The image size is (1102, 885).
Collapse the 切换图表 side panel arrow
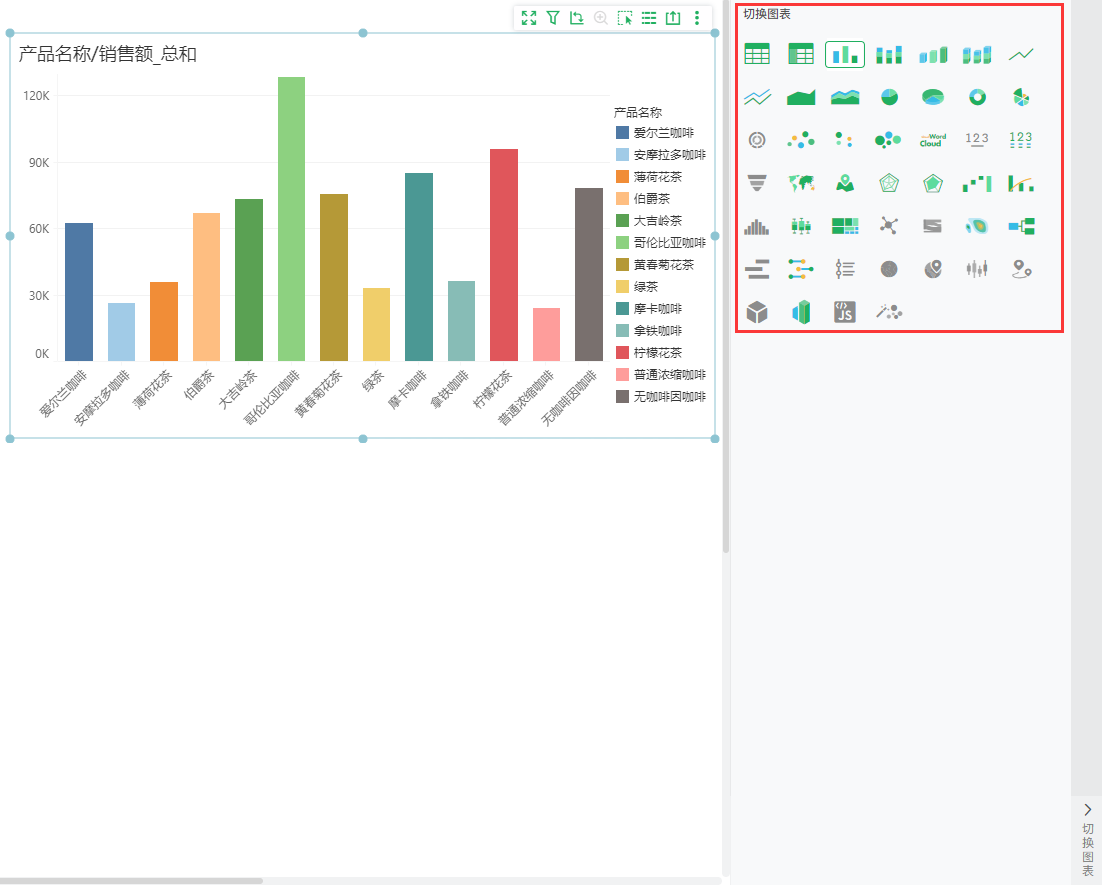pos(1087,809)
